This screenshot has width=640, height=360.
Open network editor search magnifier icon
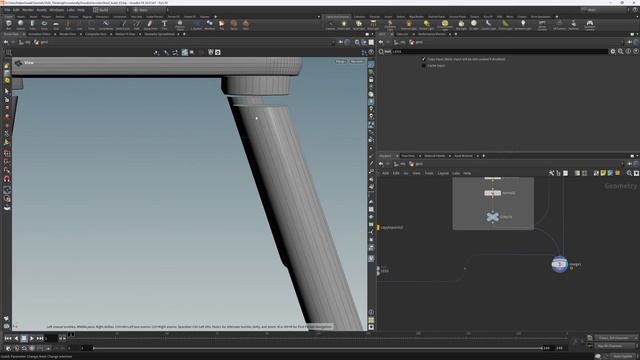point(629,173)
